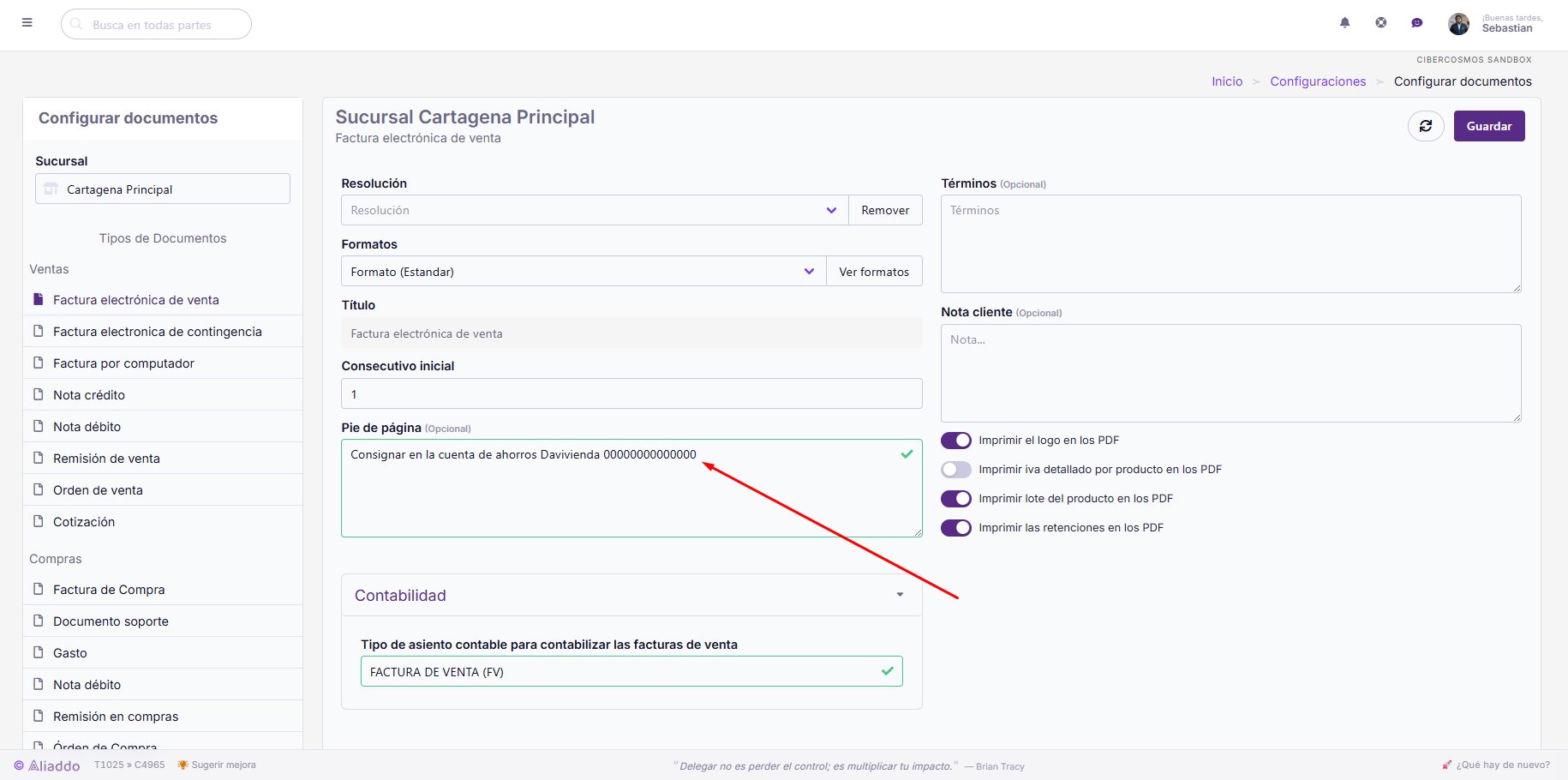Click the refresh icon next to Guardar
The width and height of the screenshot is (1568, 780).
[1426, 126]
